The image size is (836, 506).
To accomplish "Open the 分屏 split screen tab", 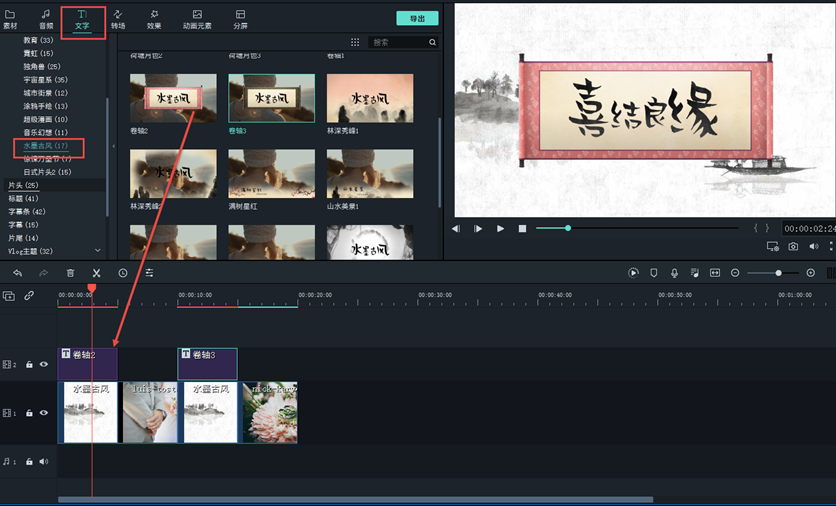I will 240,19.
